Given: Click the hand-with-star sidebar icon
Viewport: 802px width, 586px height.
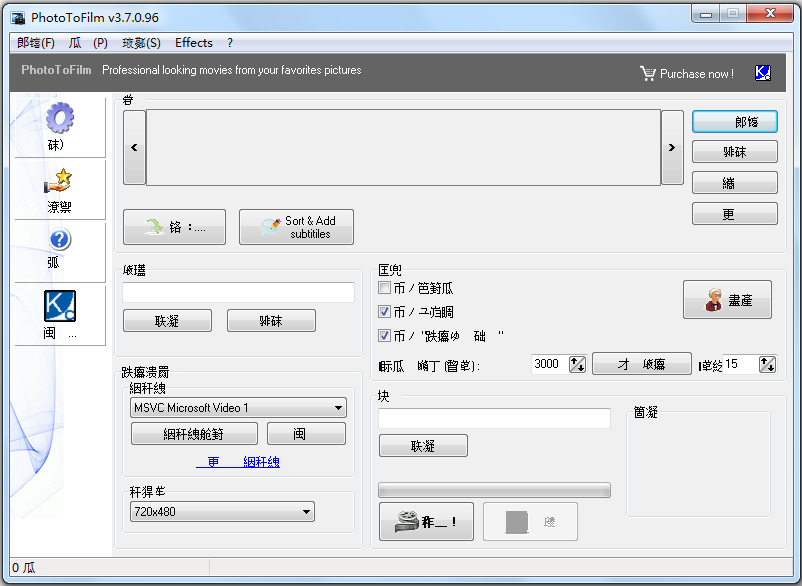Looking at the screenshot, I should [59, 181].
